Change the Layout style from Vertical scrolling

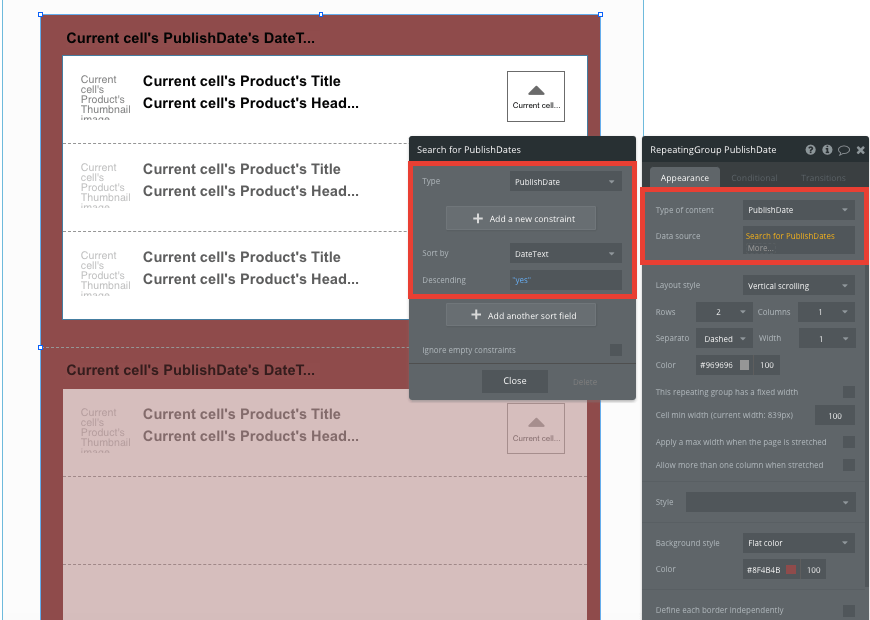point(798,285)
